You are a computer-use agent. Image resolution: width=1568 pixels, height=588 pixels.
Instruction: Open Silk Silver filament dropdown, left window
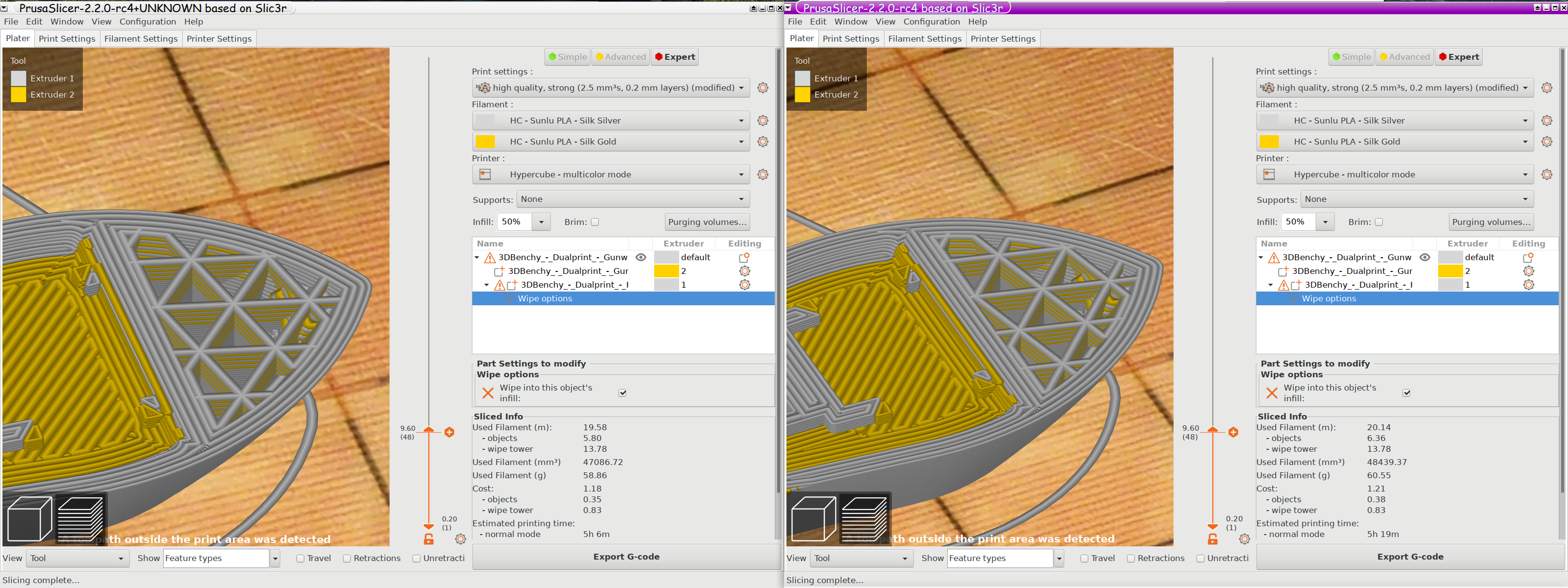point(611,121)
